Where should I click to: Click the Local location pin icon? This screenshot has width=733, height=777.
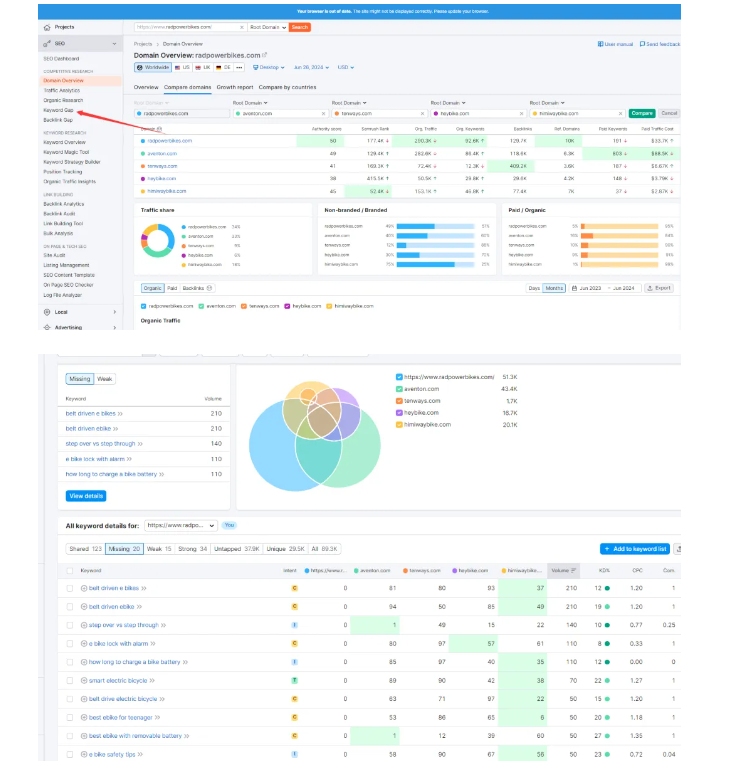coord(47,312)
